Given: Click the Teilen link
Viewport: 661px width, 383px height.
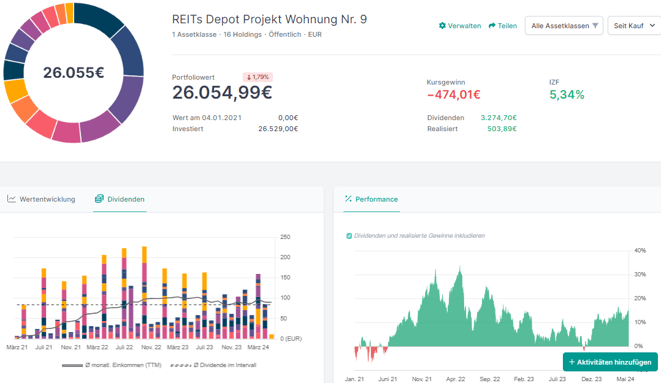Looking at the screenshot, I should tap(502, 26).
